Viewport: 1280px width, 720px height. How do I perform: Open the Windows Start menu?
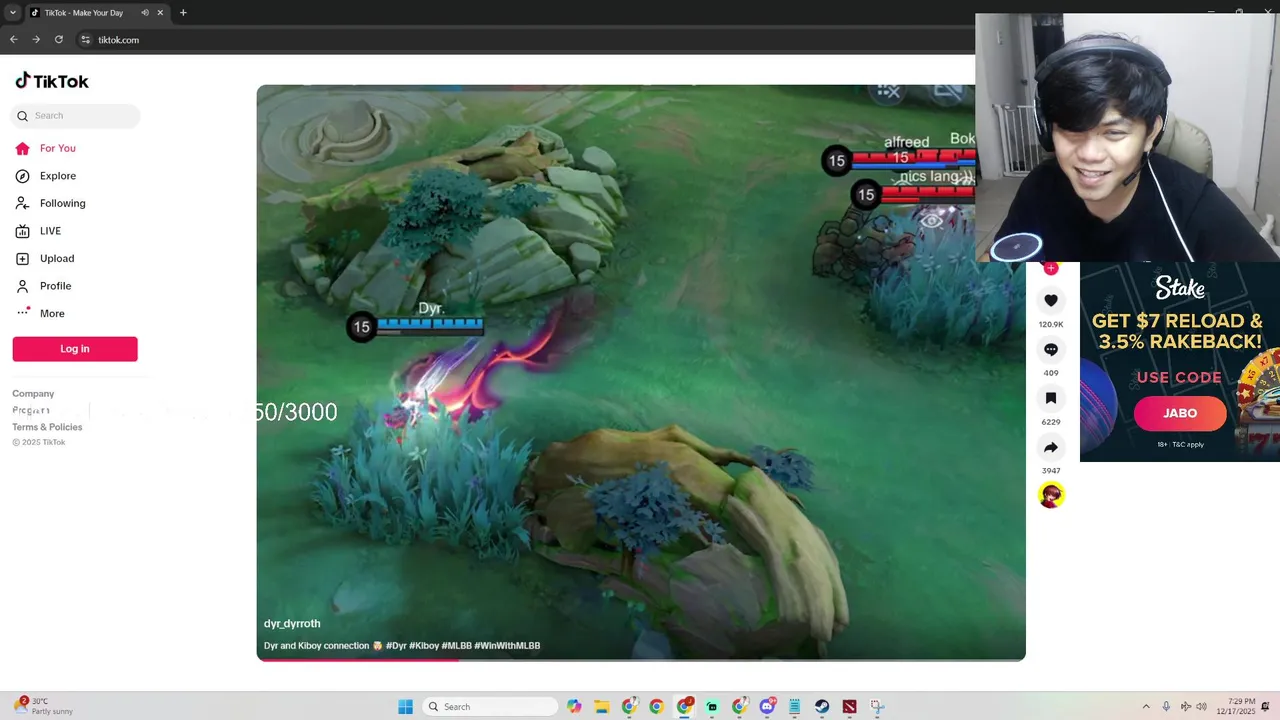(405, 707)
